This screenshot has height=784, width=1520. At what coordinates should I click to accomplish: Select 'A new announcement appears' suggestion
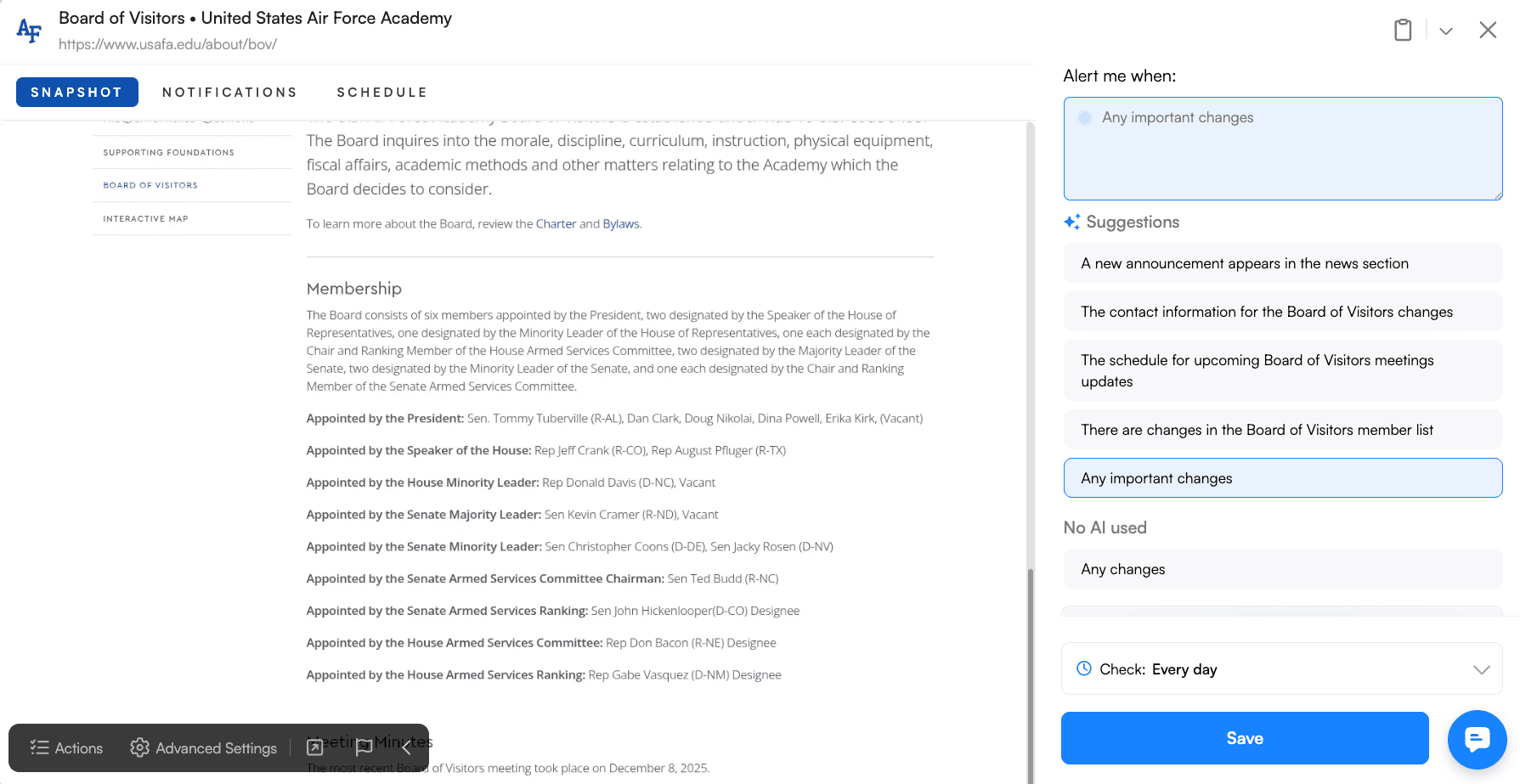[1282, 263]
